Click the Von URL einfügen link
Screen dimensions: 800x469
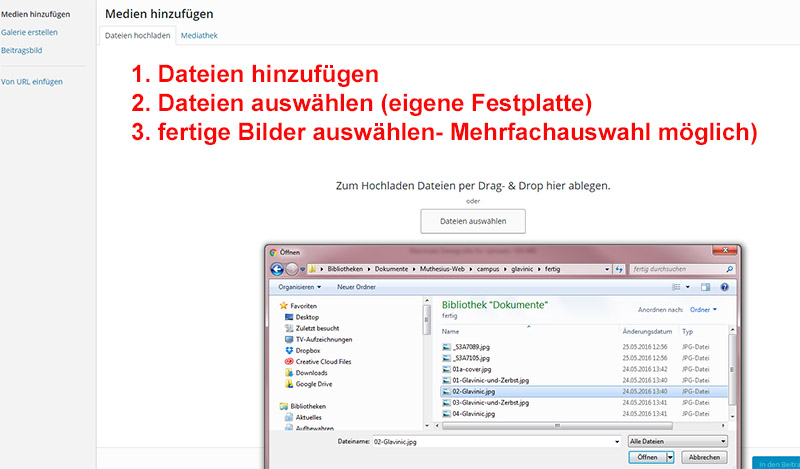point(32,82)
